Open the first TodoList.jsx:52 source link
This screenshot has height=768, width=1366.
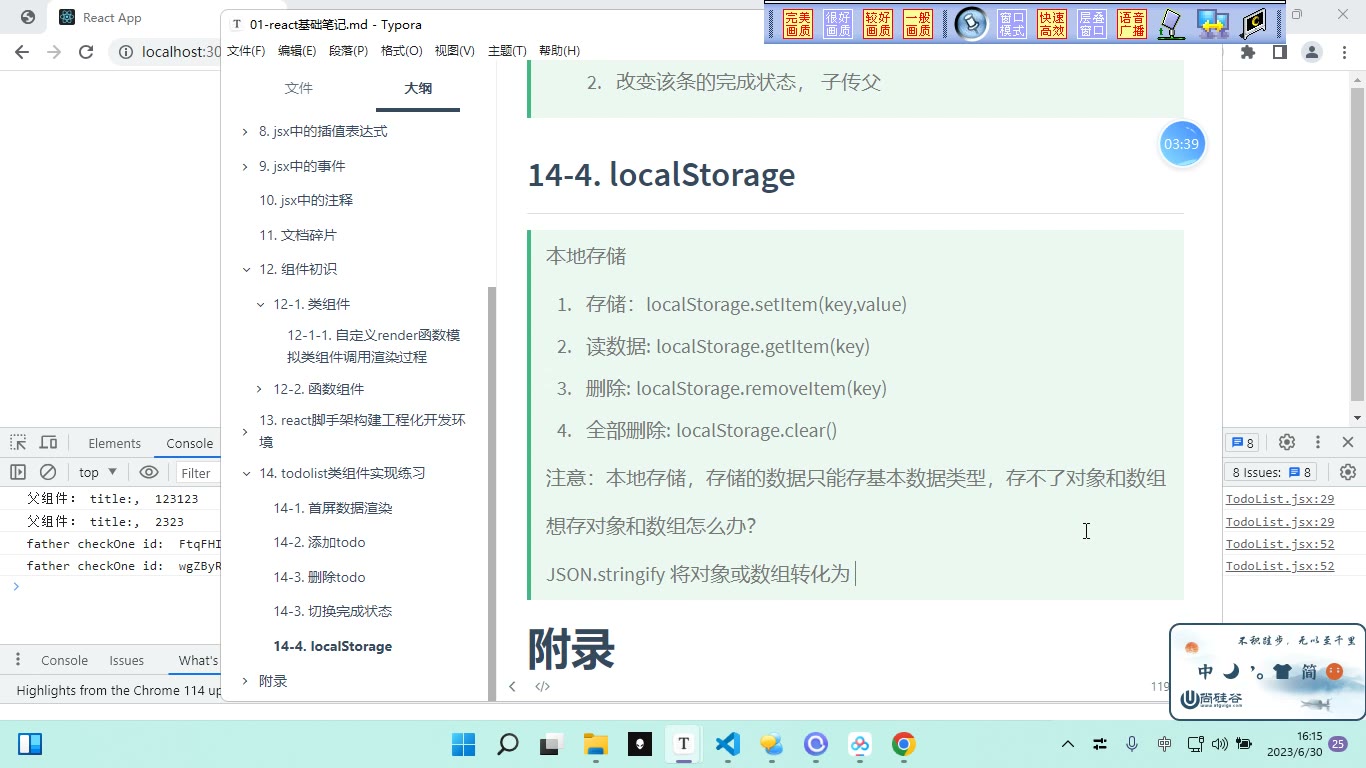point(1280,544)
